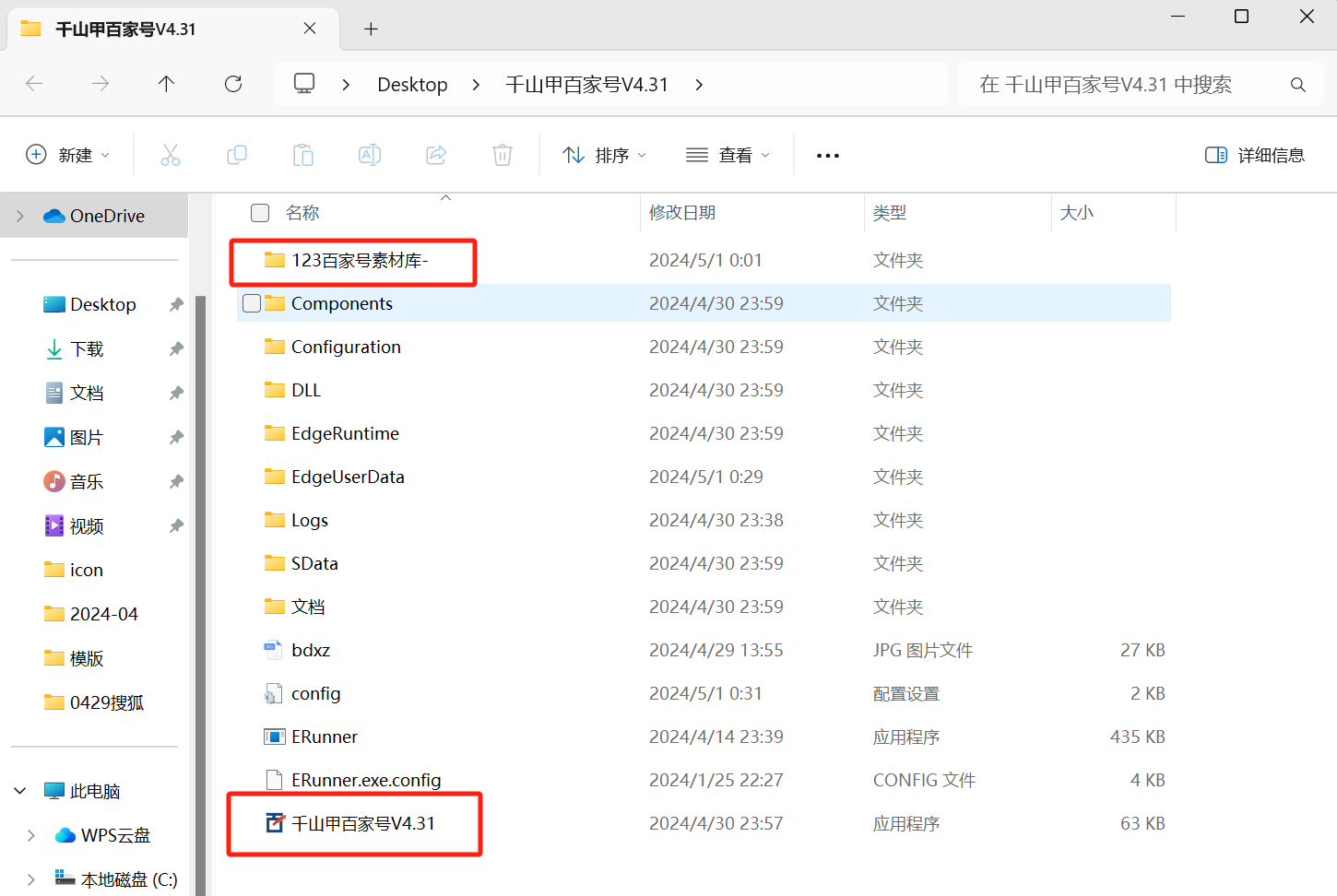
Task: Click the search magnifier icon
Action: tap(1298, 85)
